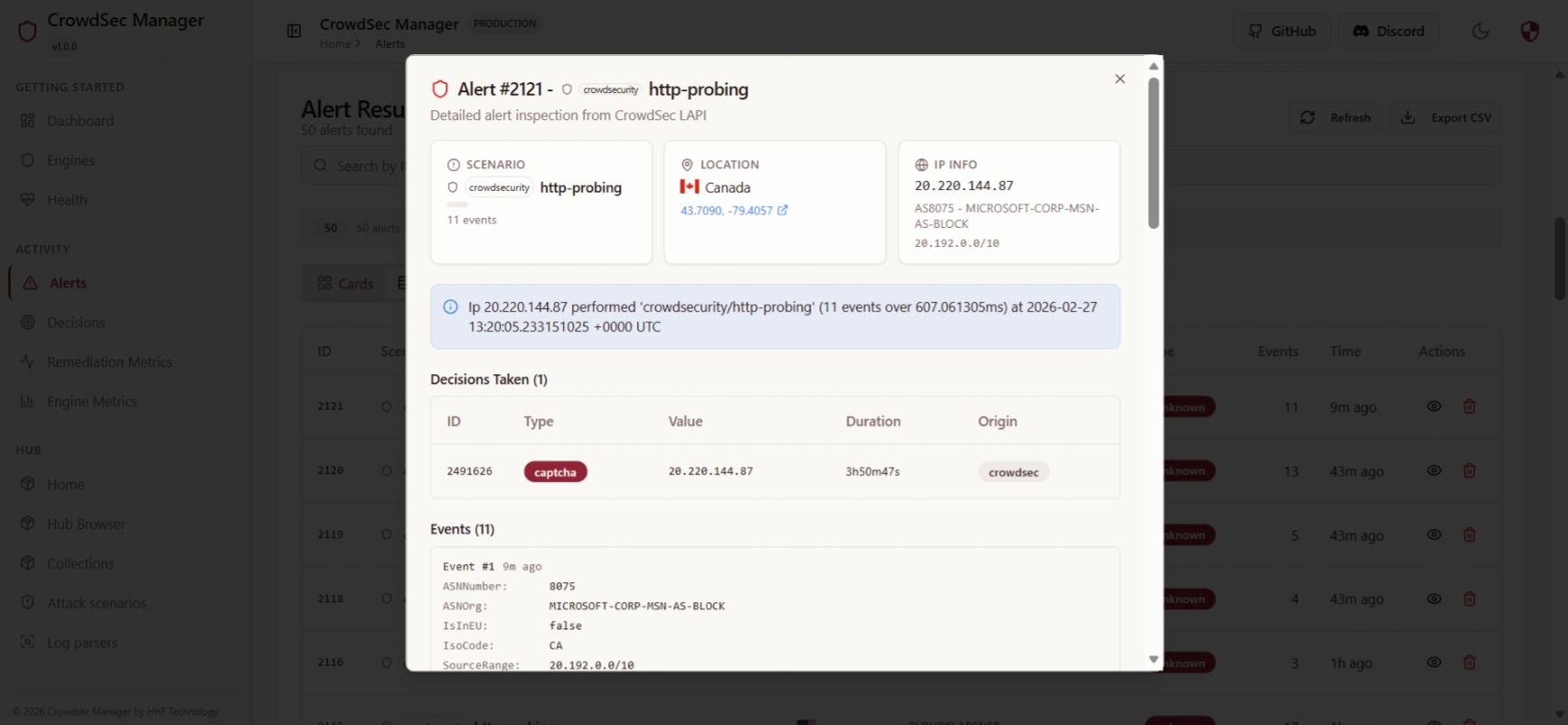Open the GitHub link in the header
The width and height of the screenshot is (1568, 725).
[x=1282, y=31]
